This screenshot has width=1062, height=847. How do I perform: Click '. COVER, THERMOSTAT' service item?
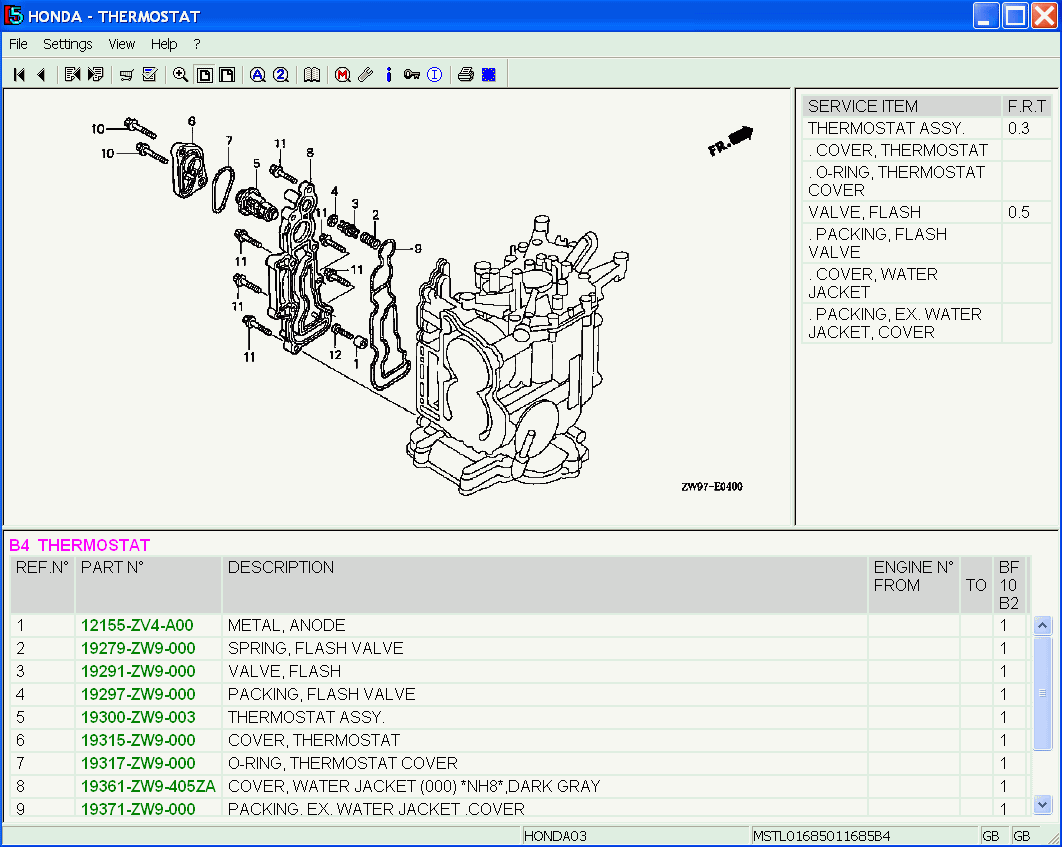(x=898, y=150)
